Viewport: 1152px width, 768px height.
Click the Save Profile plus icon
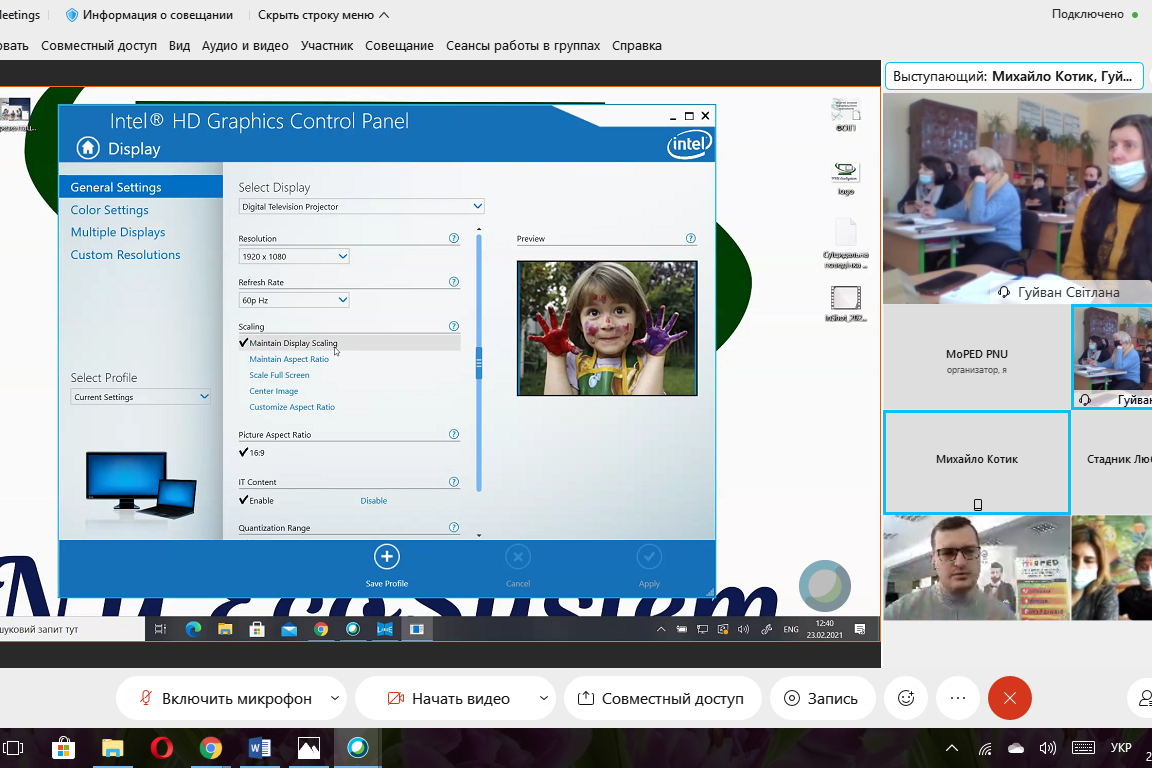[386, 557]
